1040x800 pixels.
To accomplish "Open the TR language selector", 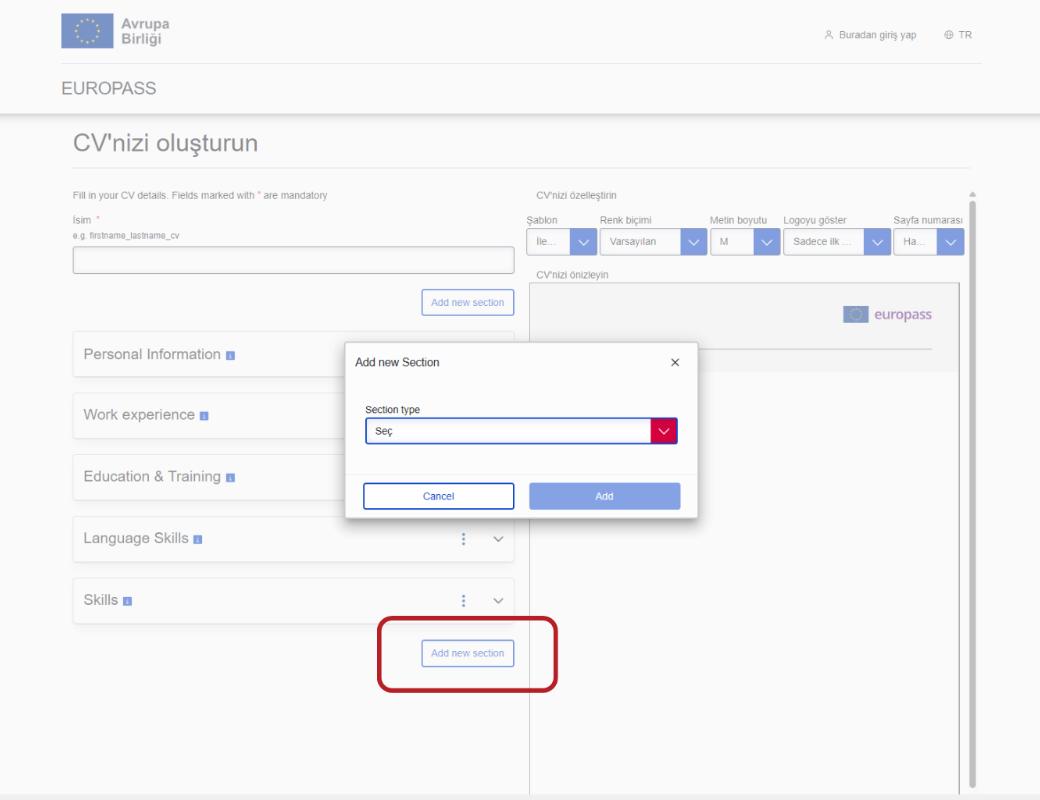I will (958, 35).
